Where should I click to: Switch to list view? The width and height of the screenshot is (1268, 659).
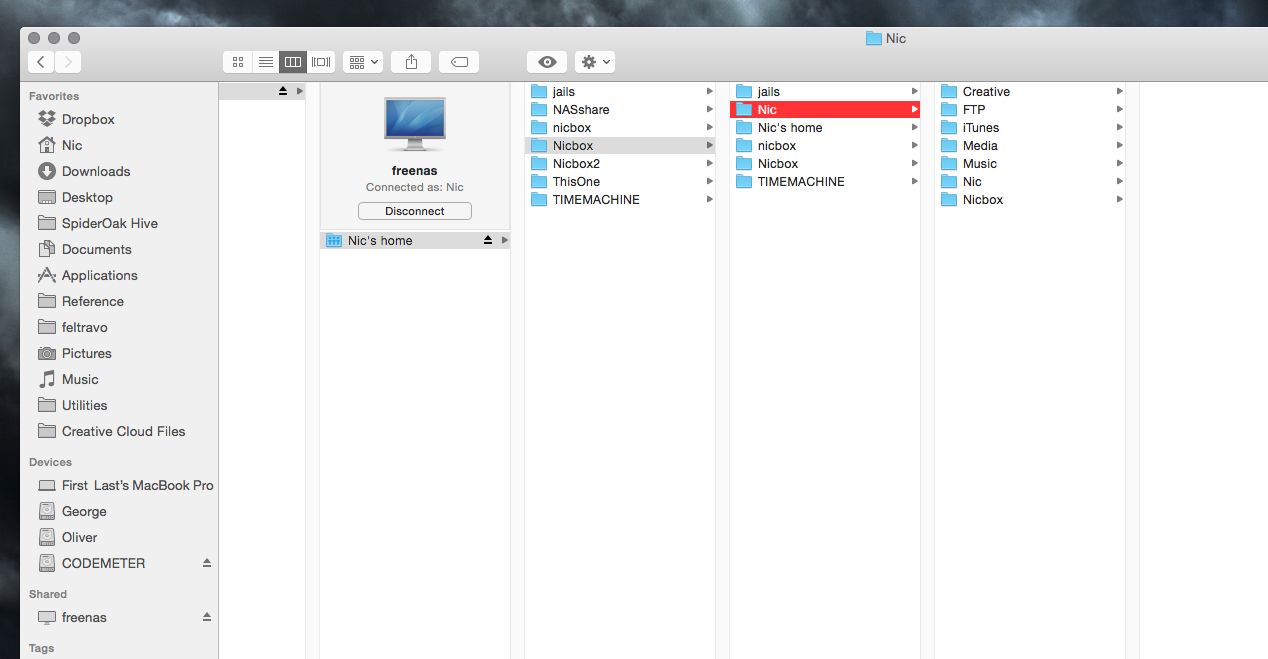tap(266, 62)
